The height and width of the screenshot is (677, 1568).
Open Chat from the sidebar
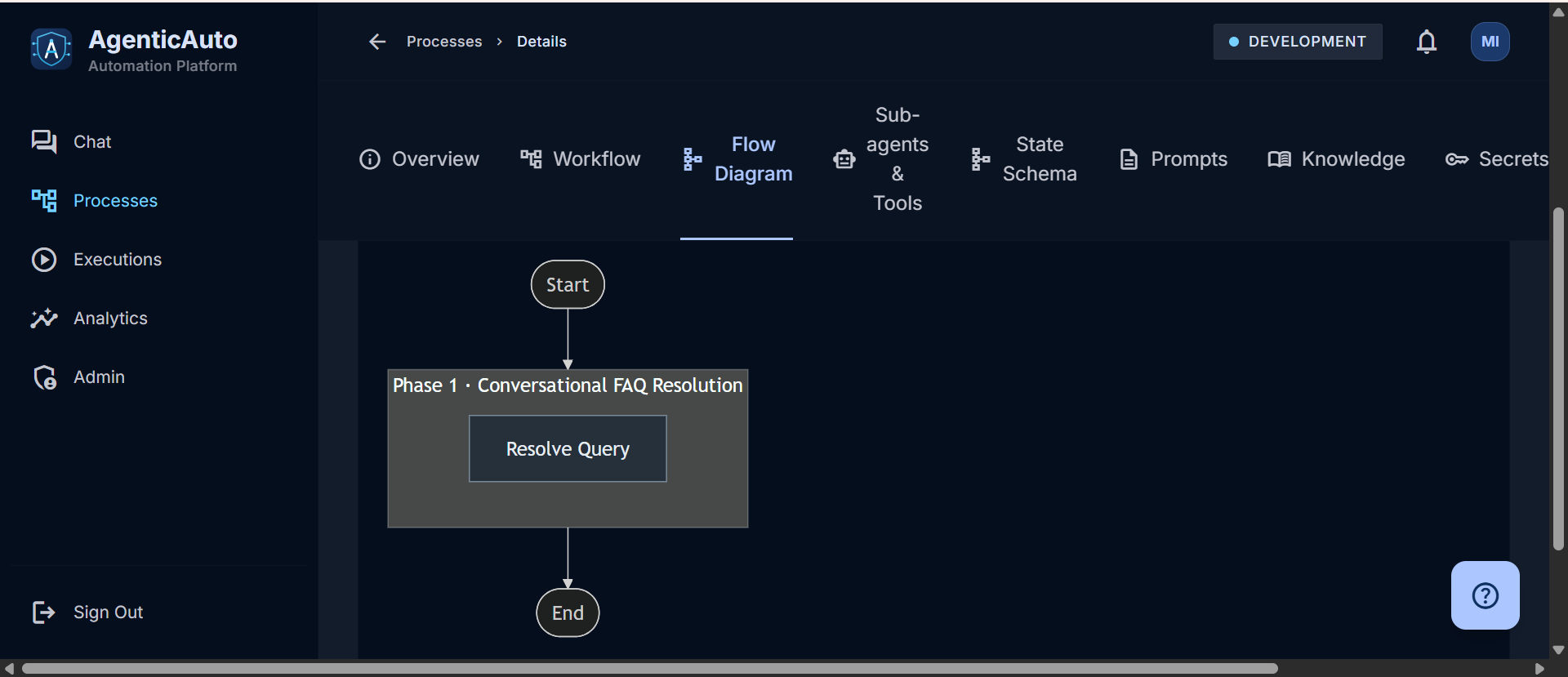pyautogui.click(x=92, y=142)
